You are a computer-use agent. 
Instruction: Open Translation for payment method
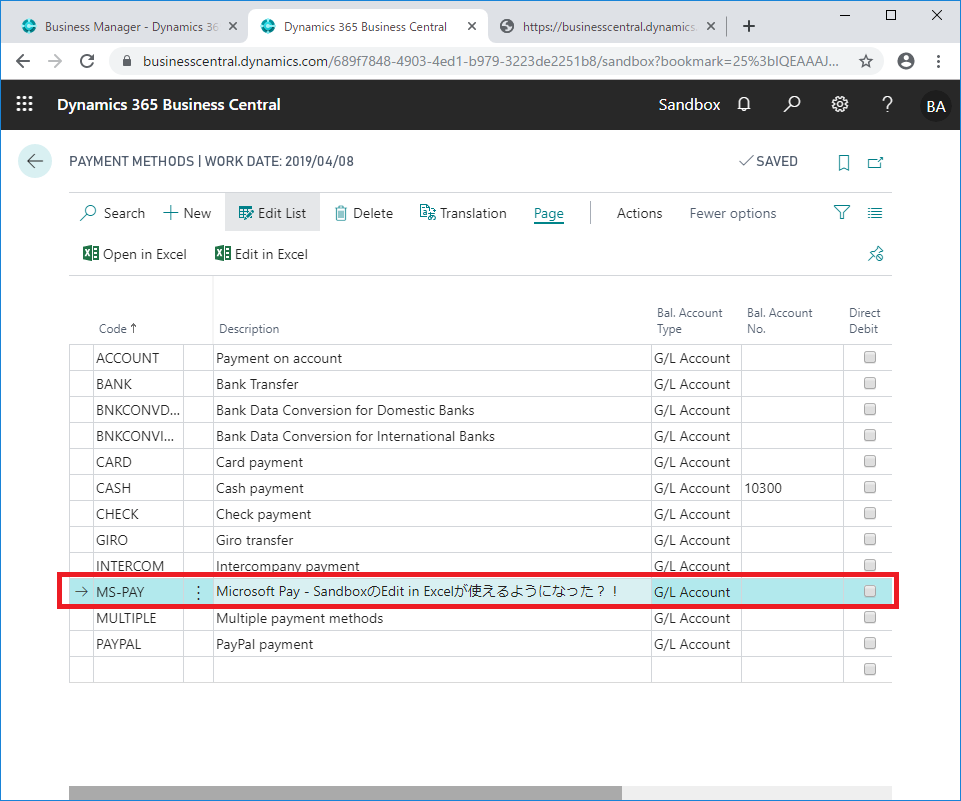[x=463, y=213]
